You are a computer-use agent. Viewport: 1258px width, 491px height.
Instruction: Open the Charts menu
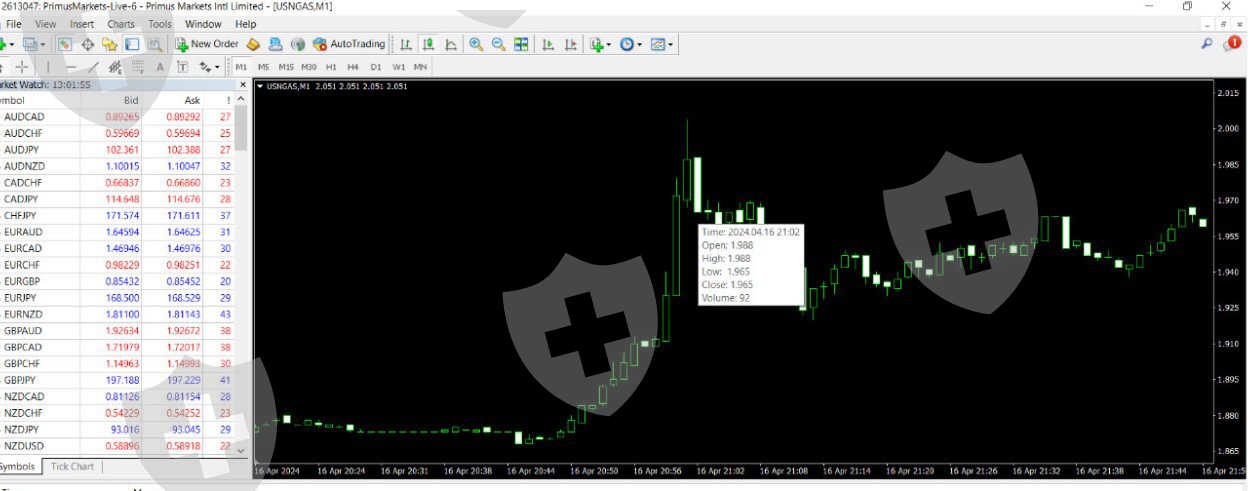click(121, 24)
